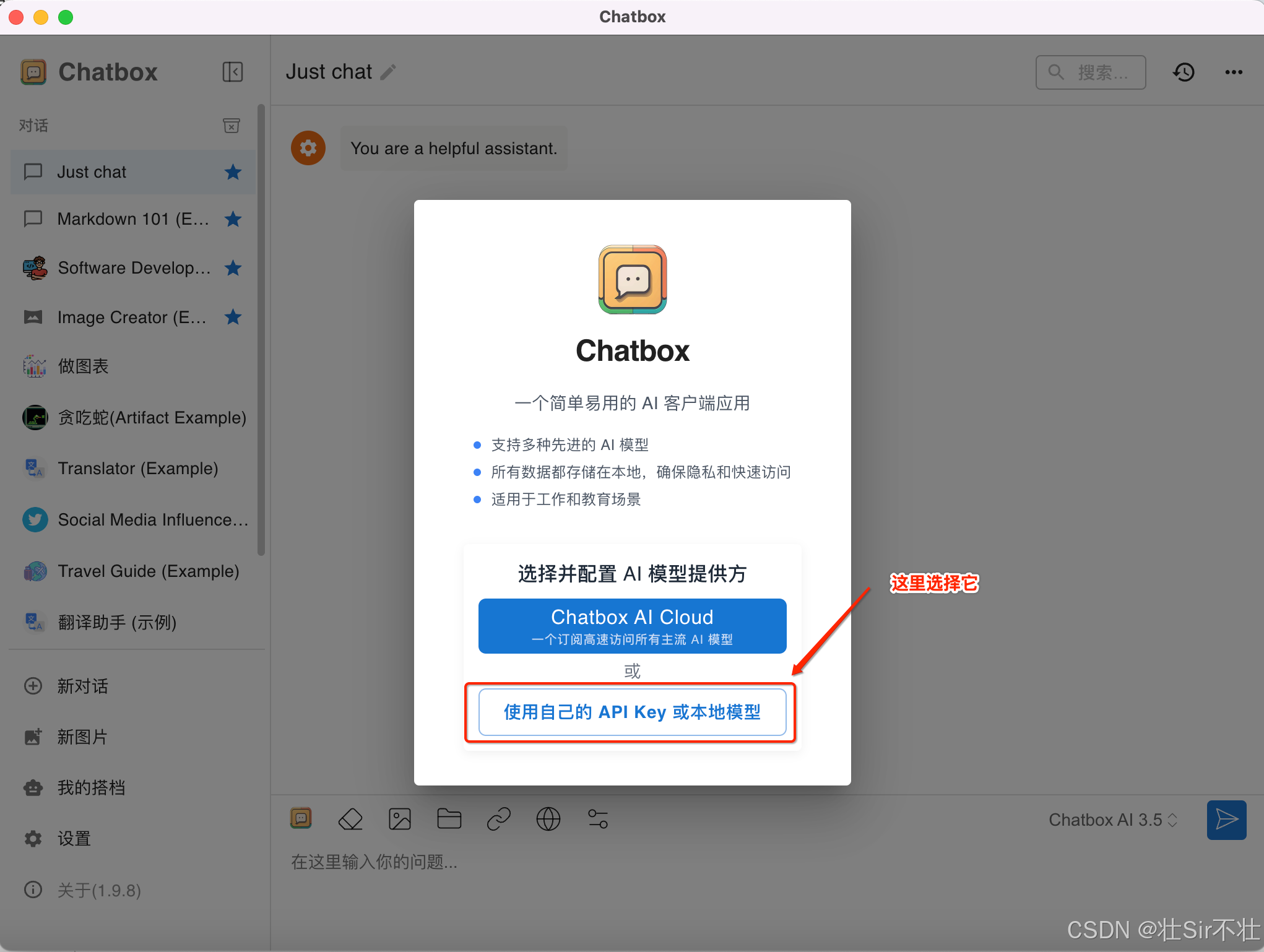Viewport: 1264px width, 952px height.
Task: Open 设置 settings
Action: click(x=133, y=839)
